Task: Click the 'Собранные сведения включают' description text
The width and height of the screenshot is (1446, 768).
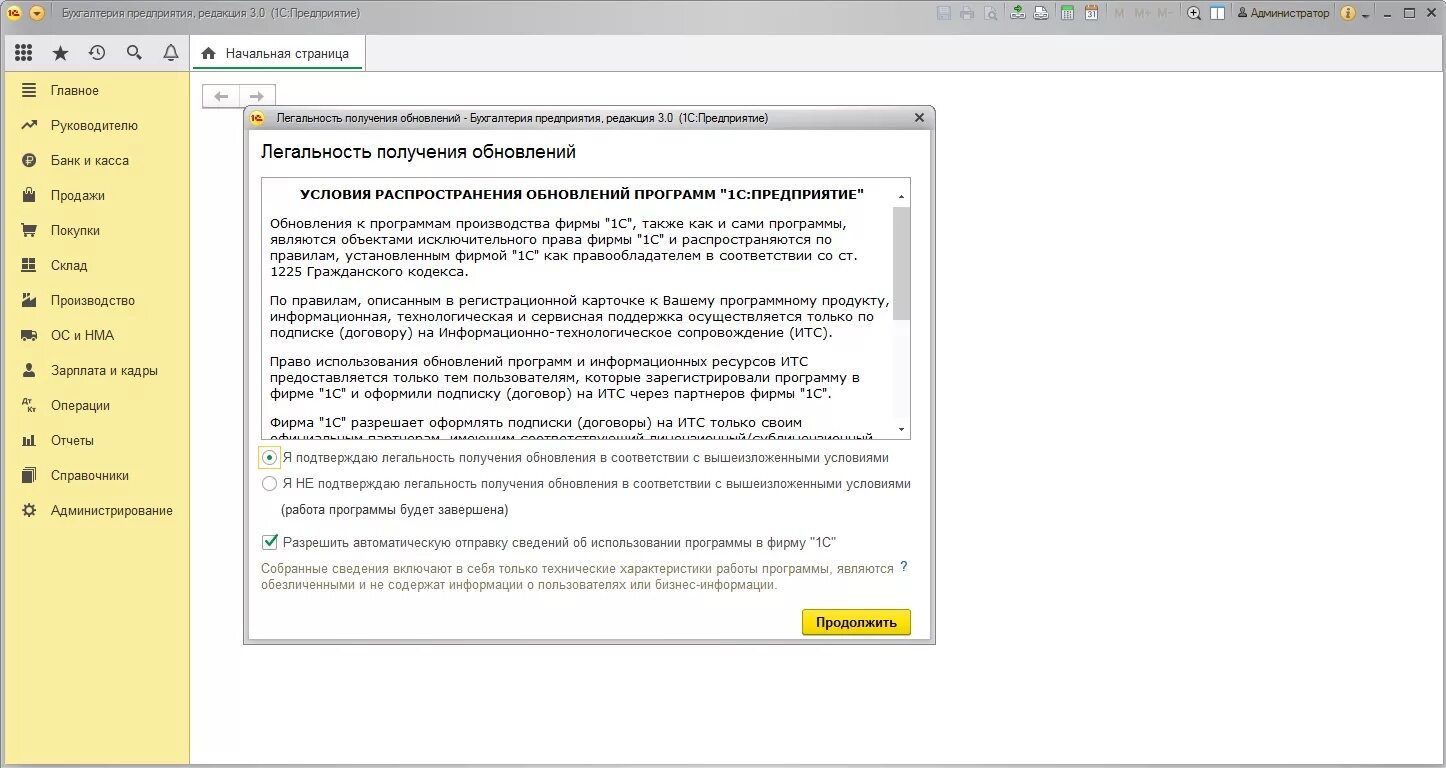Action: (x=577, y=576)
